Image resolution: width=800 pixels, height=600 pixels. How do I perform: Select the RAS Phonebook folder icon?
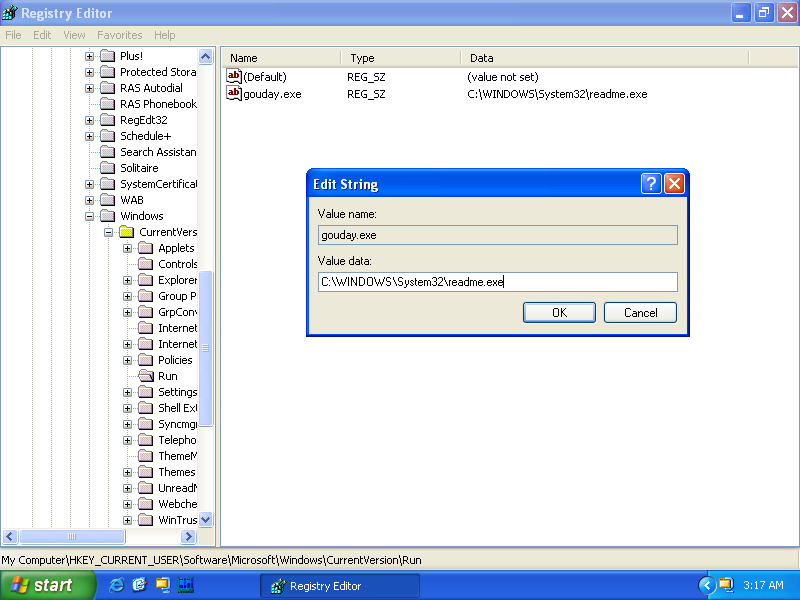(x=108, y=104)
